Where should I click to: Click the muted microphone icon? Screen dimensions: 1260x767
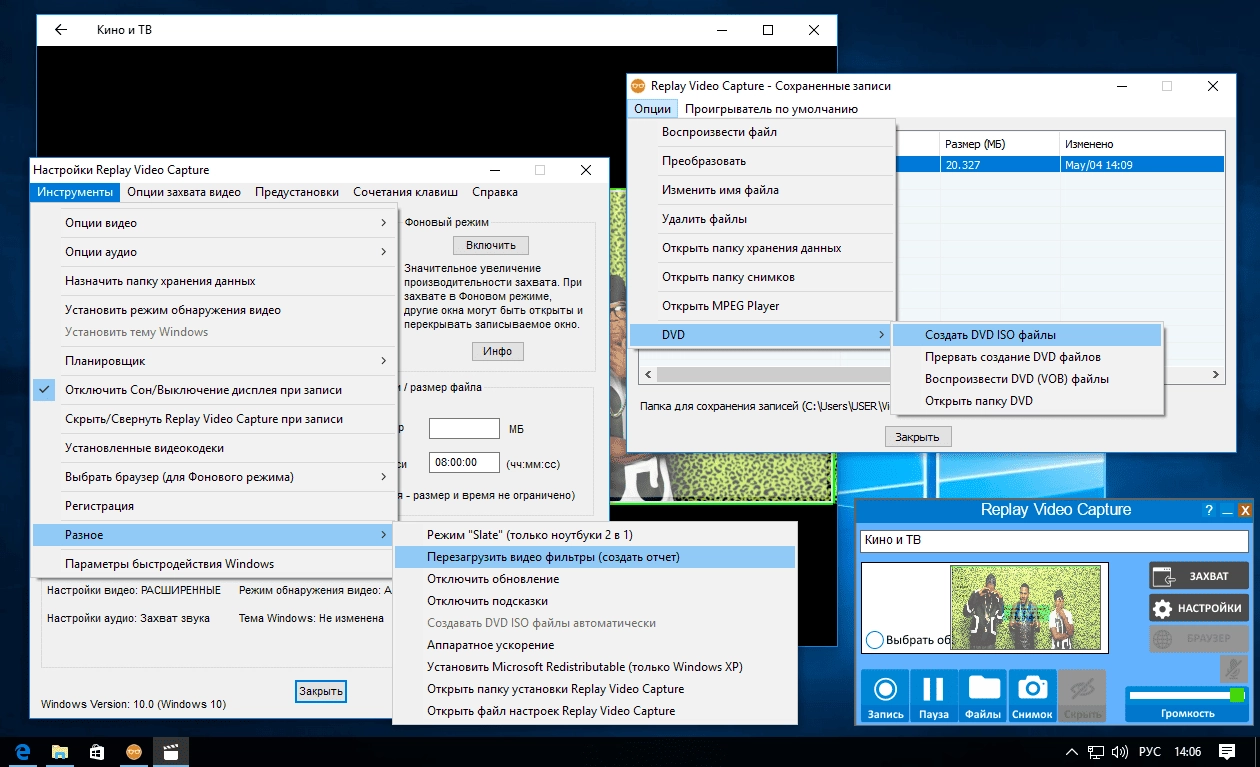point(1234,668)
